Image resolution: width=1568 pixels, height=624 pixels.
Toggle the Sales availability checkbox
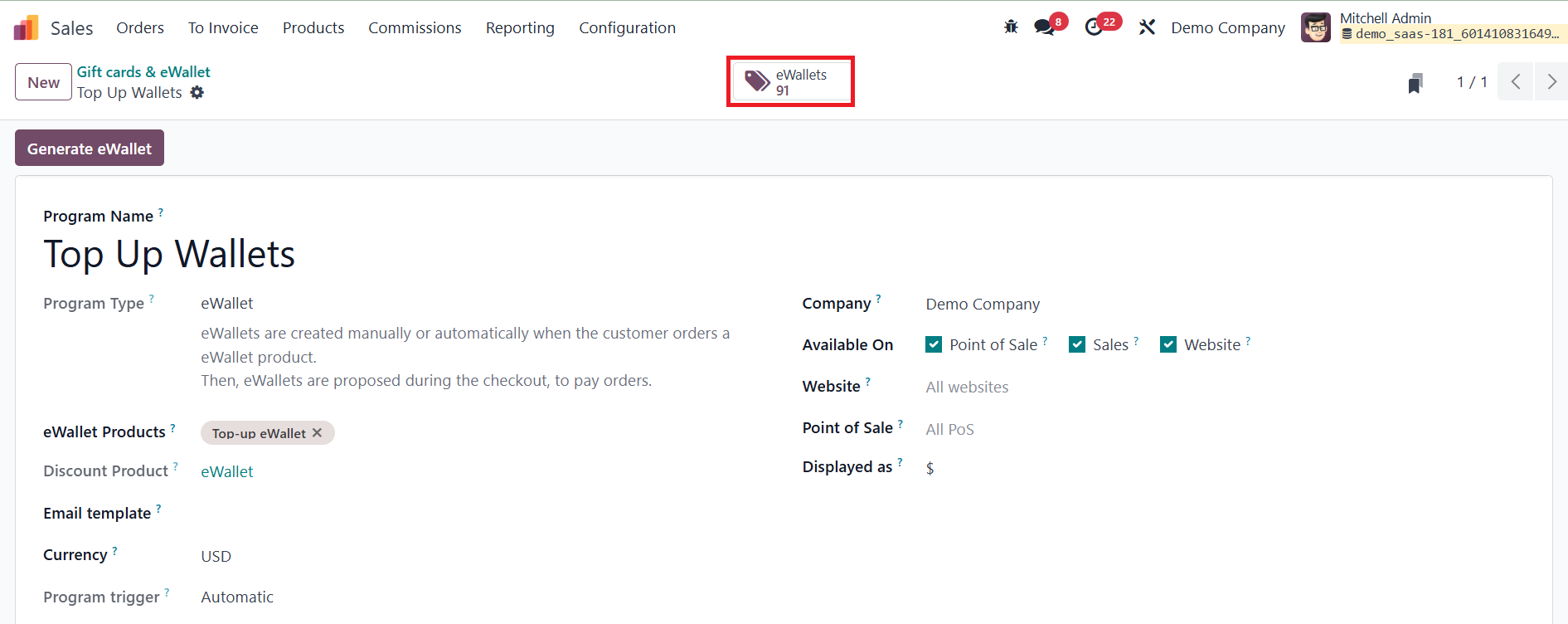click(1077, 344)
